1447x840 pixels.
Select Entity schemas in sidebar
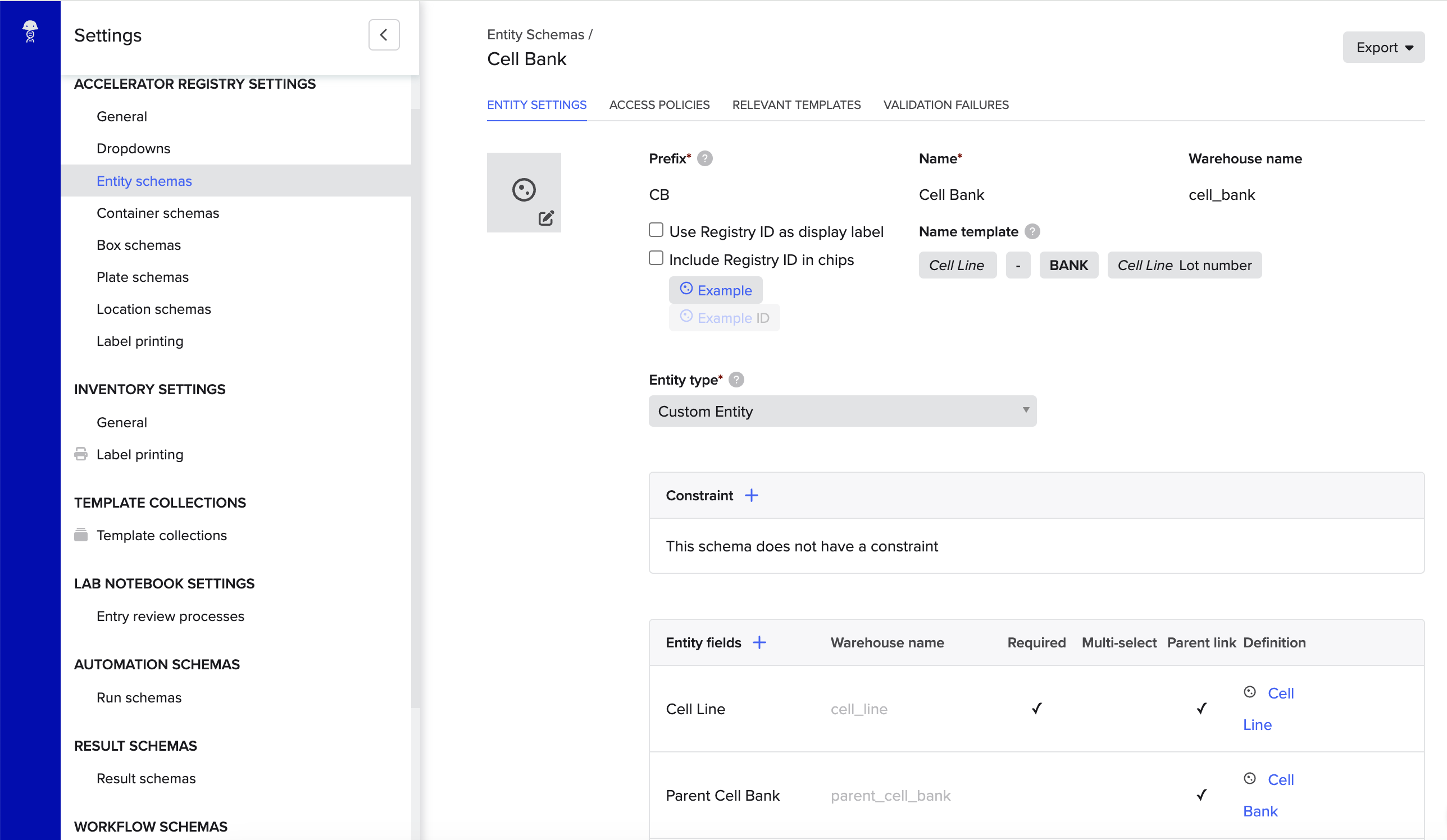point(236,181)
